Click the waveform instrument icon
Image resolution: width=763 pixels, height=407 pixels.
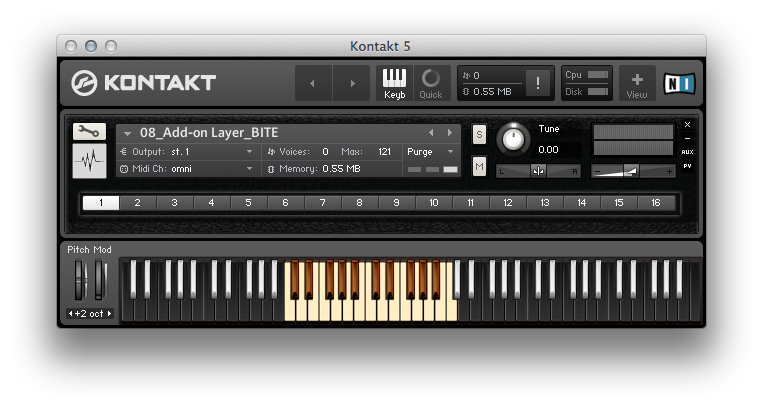89,161
